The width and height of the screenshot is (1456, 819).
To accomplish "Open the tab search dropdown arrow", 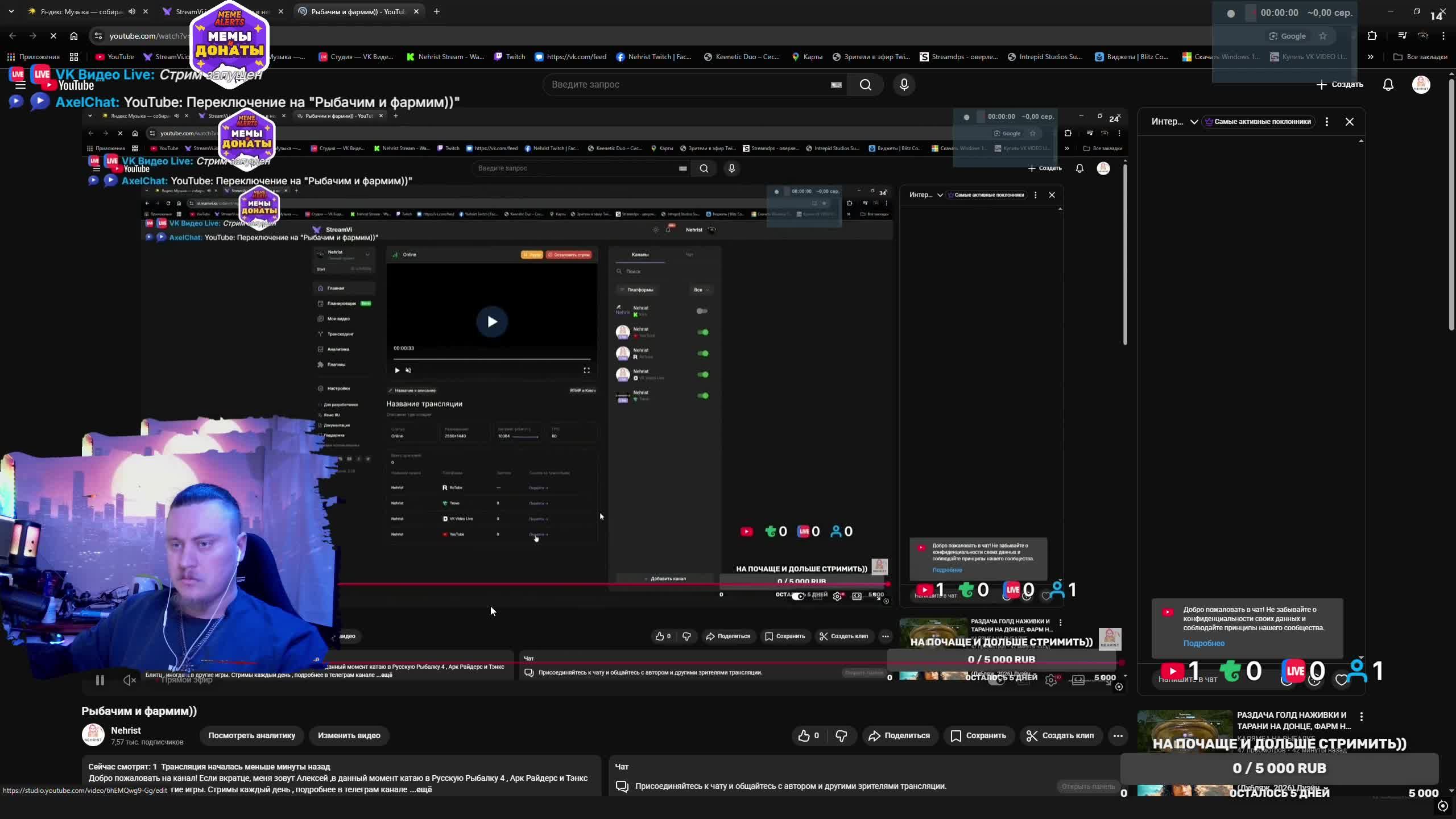I will [x=11, y=11].
